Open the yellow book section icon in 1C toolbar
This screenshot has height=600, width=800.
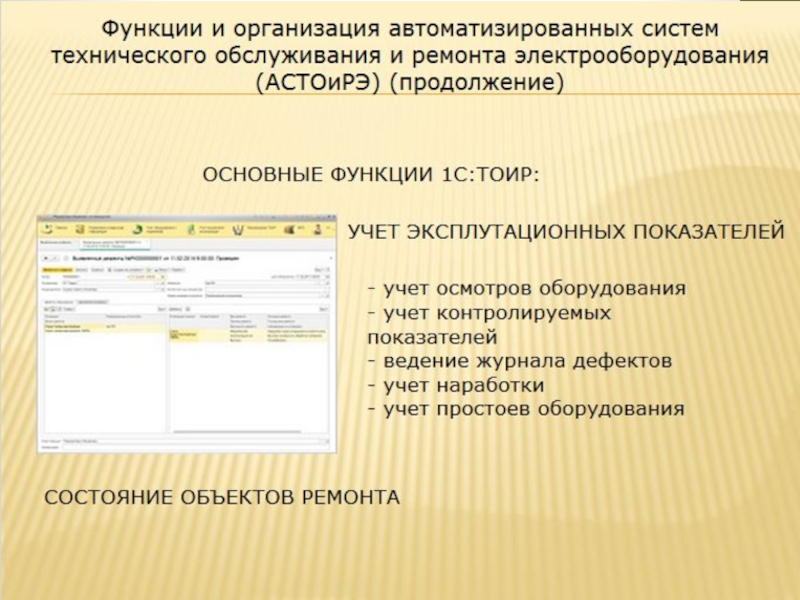80,229
